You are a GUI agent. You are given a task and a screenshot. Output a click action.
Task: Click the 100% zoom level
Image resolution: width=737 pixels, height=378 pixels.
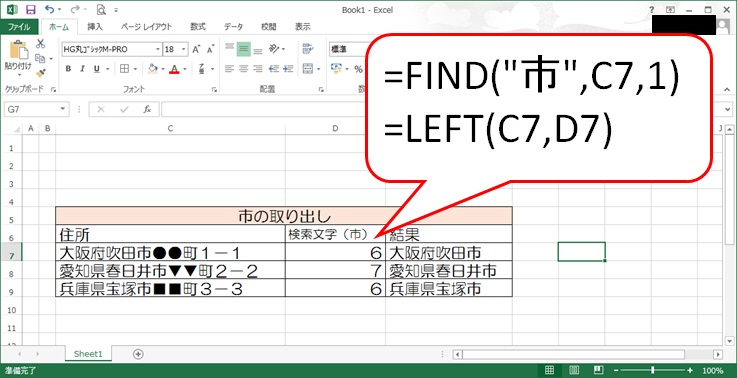click(713, 370)
